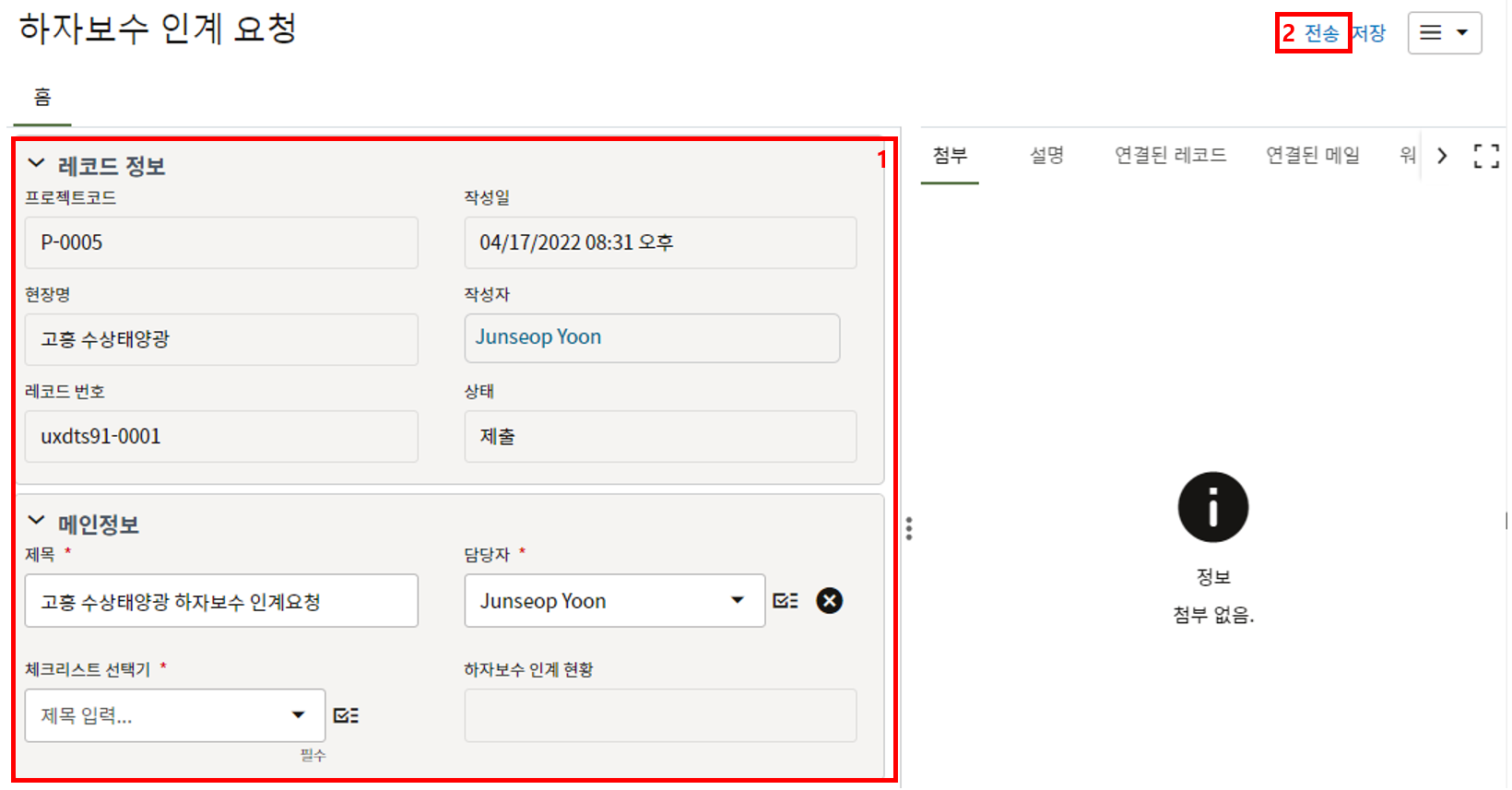The height and width of the screenshot is (790, 1512).
Task: Collapse the 메인정보 section
Action: [x=37, y=522]
